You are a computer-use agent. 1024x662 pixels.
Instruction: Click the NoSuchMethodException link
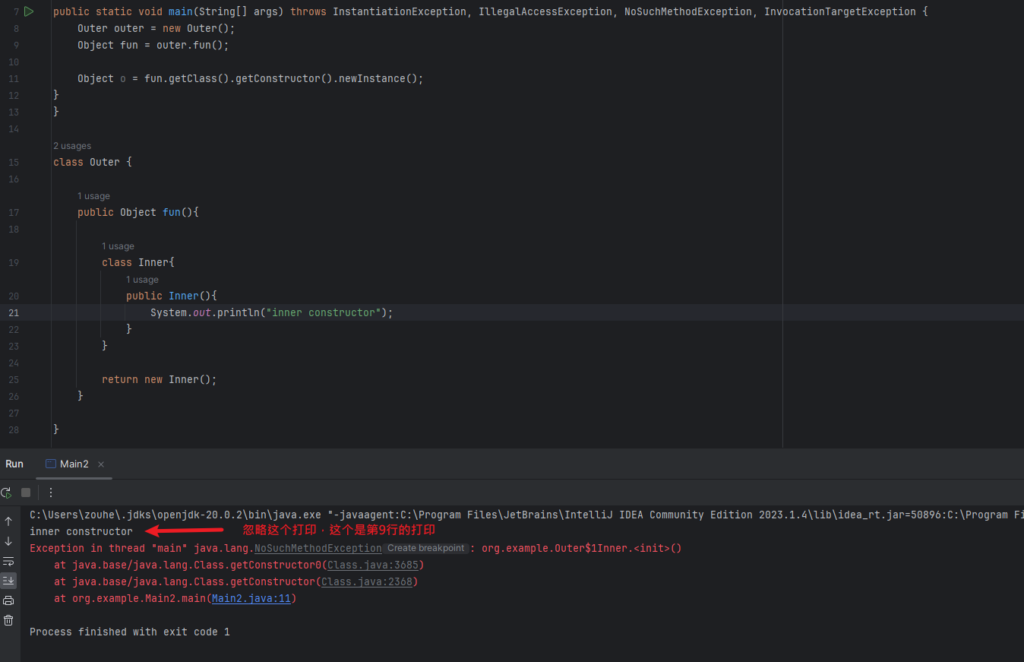click(x=318, y=548)
